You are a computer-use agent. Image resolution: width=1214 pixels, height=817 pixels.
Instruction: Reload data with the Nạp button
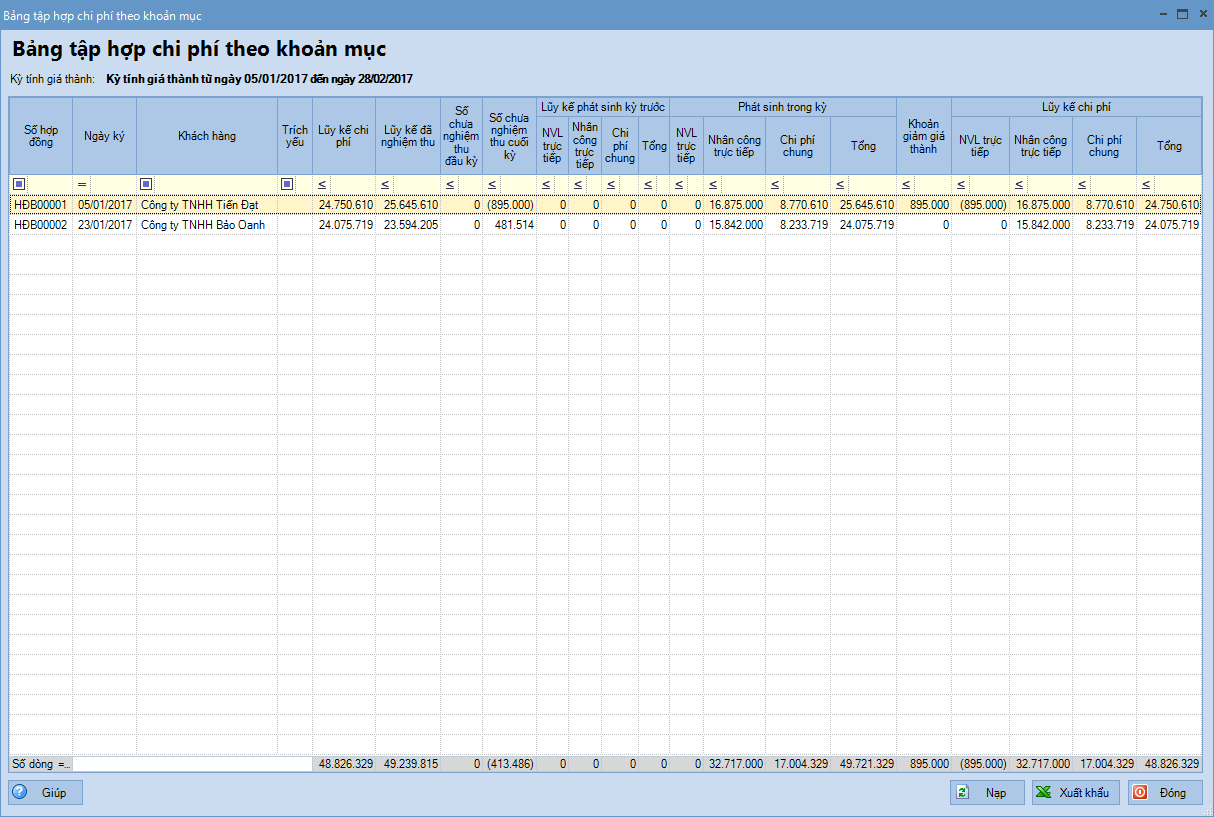(987, 793)
